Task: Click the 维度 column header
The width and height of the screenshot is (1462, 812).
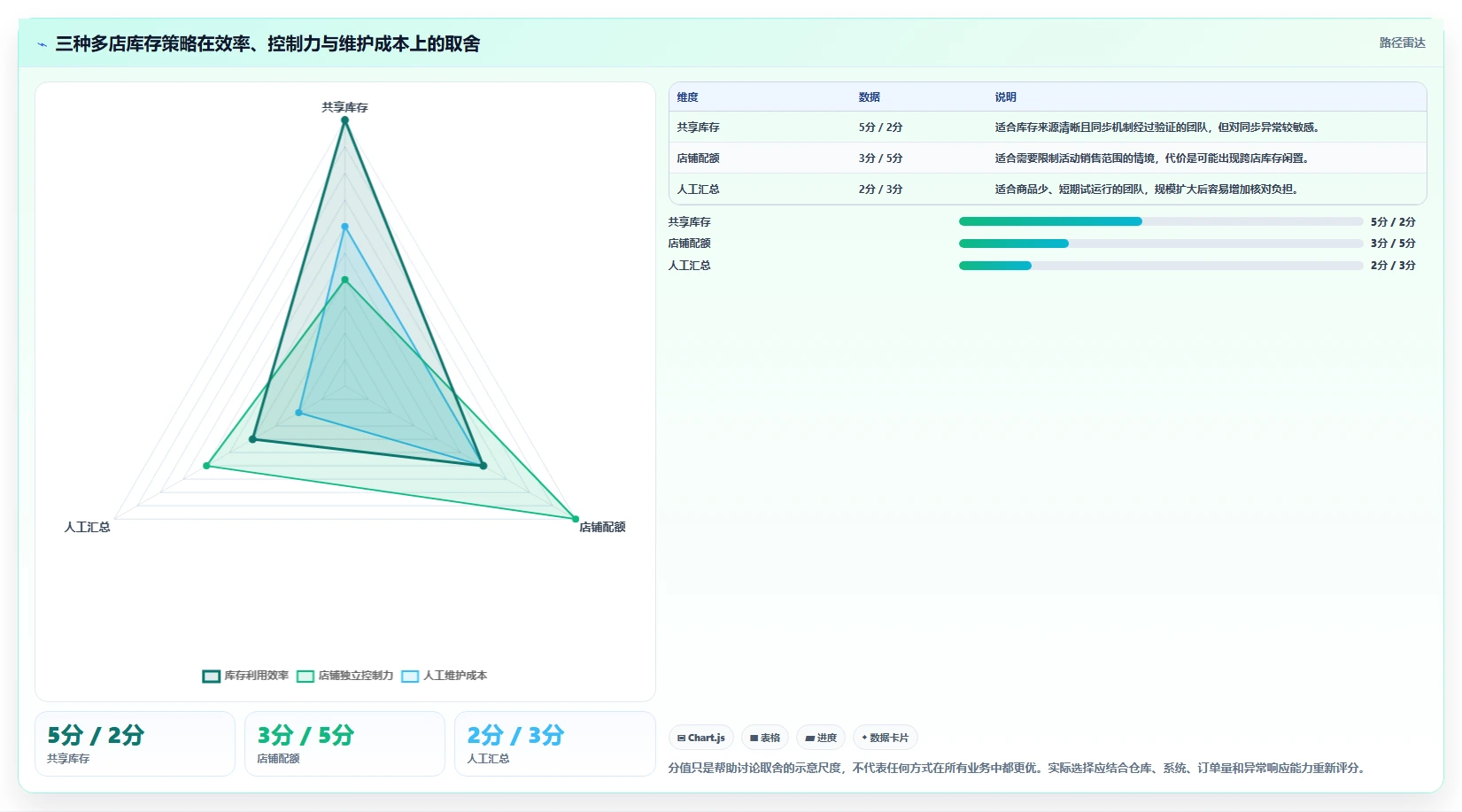Action: click(688, 97)
